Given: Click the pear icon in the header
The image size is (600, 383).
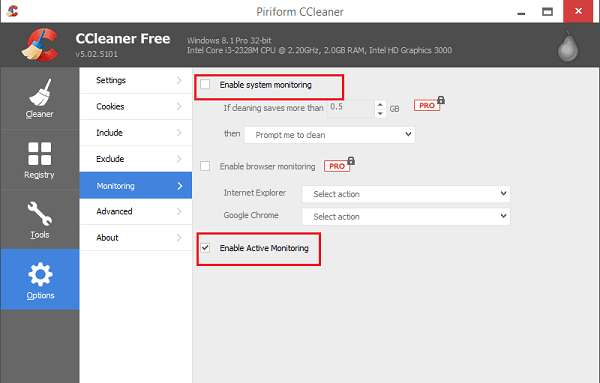Looking at the screenshot, I should (567, 47).
